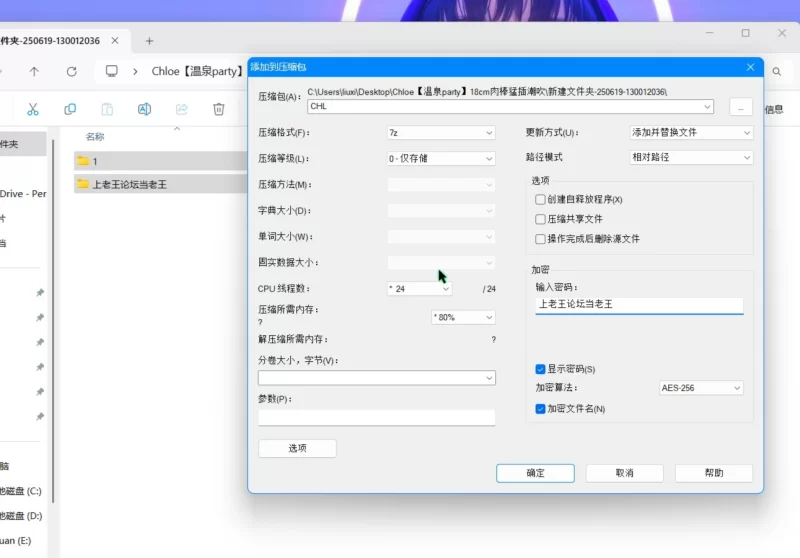This screenshot has height=558, width=800.
Task: Enable create self-extracting archive checkbox
Action: point(540,199)
